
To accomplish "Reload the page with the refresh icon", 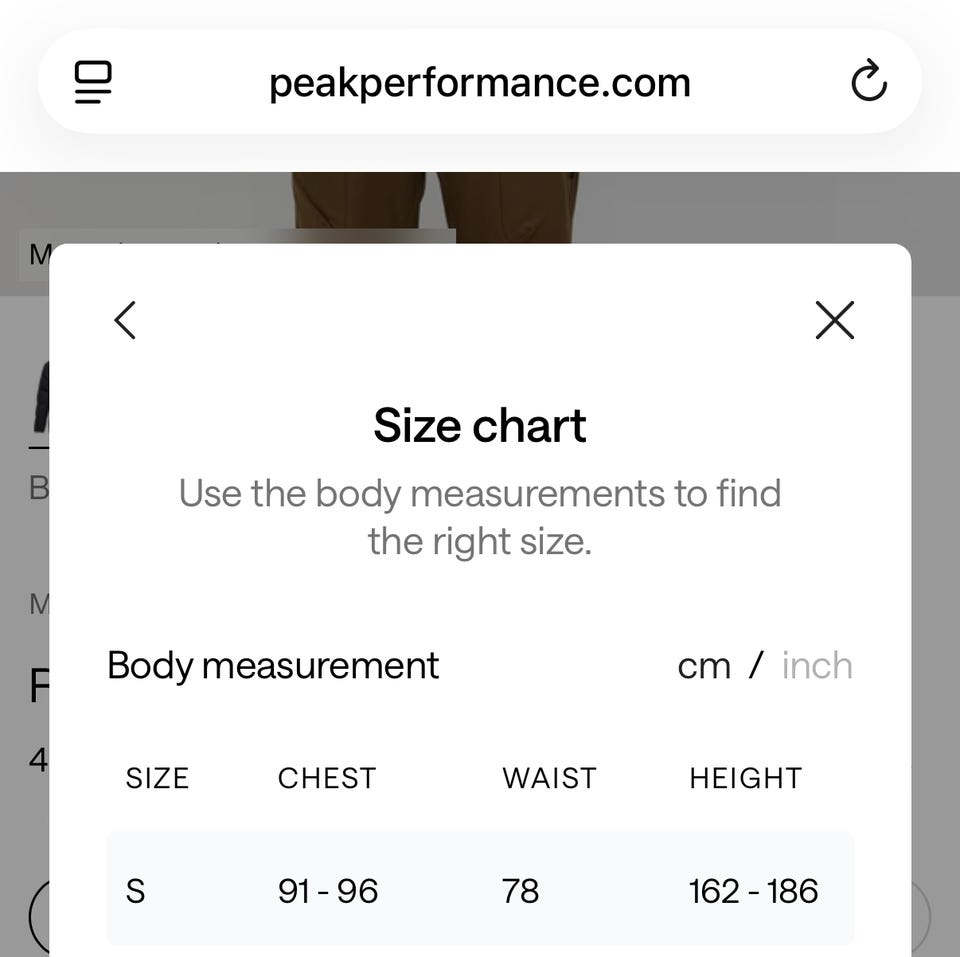I will tap(868, 82).
